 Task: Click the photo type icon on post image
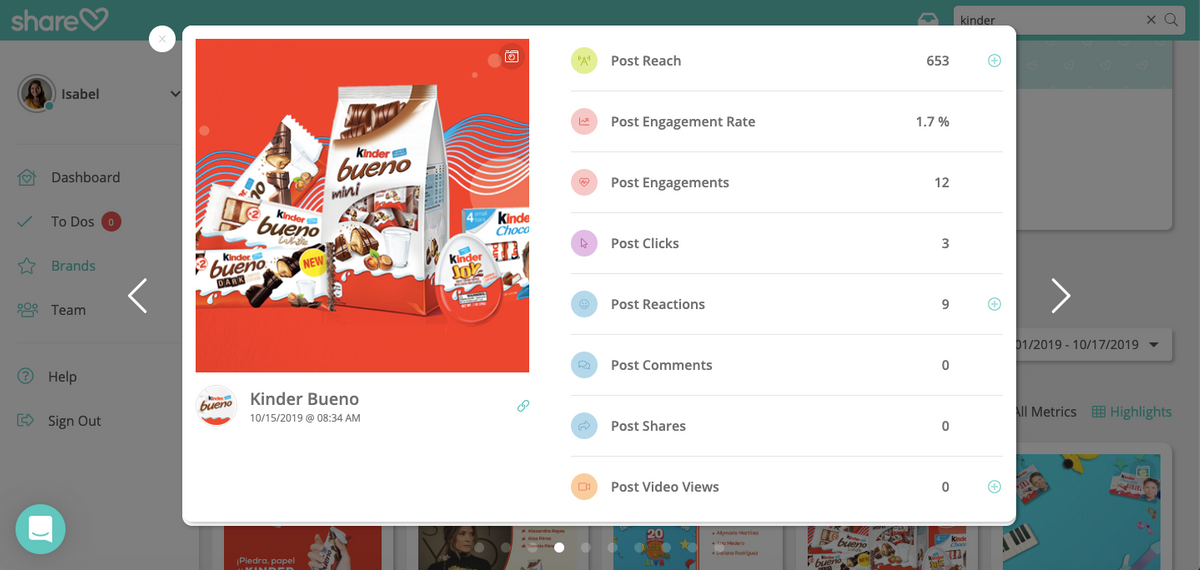511,57
